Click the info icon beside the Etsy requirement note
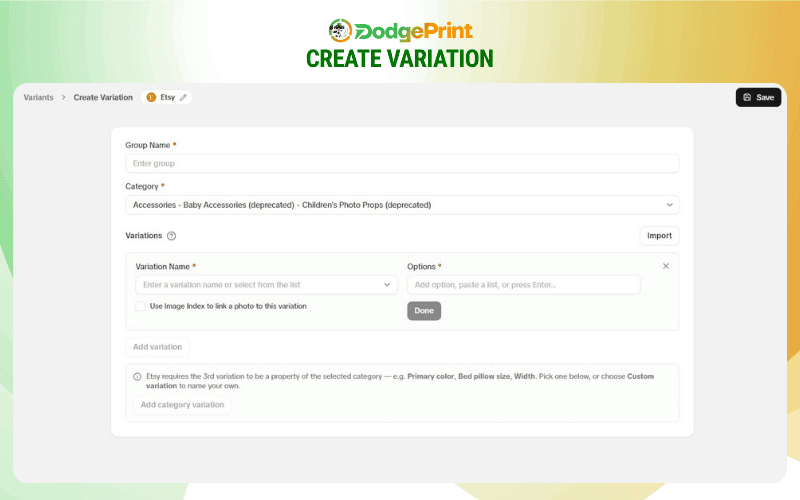The image size is (800, 500). [137, 377]
